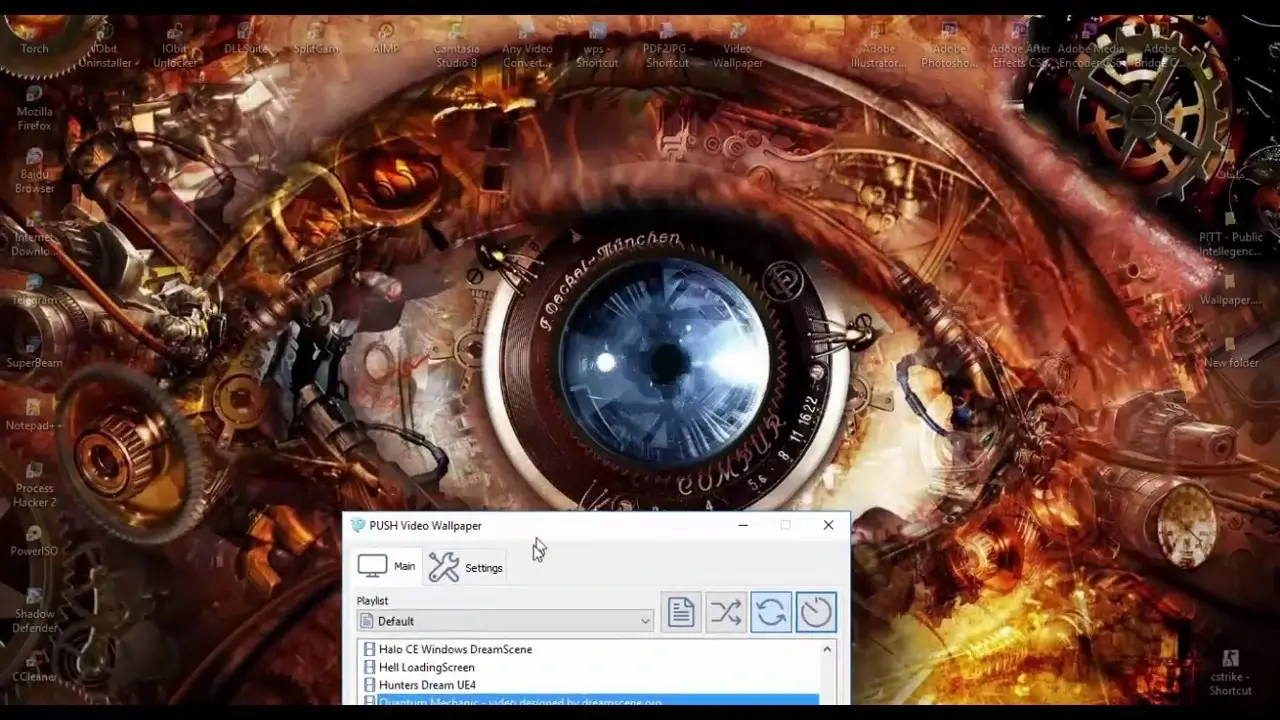Launch SplitCam desktop icon
Image resolution: width=1280 pixels, height=720 pixels.
pyautogui.click(x=316, y=40)
